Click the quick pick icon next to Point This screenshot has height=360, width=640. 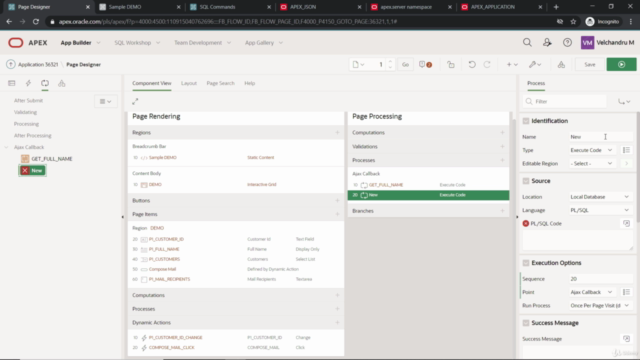pyautogui.click(x=626, y=292)
